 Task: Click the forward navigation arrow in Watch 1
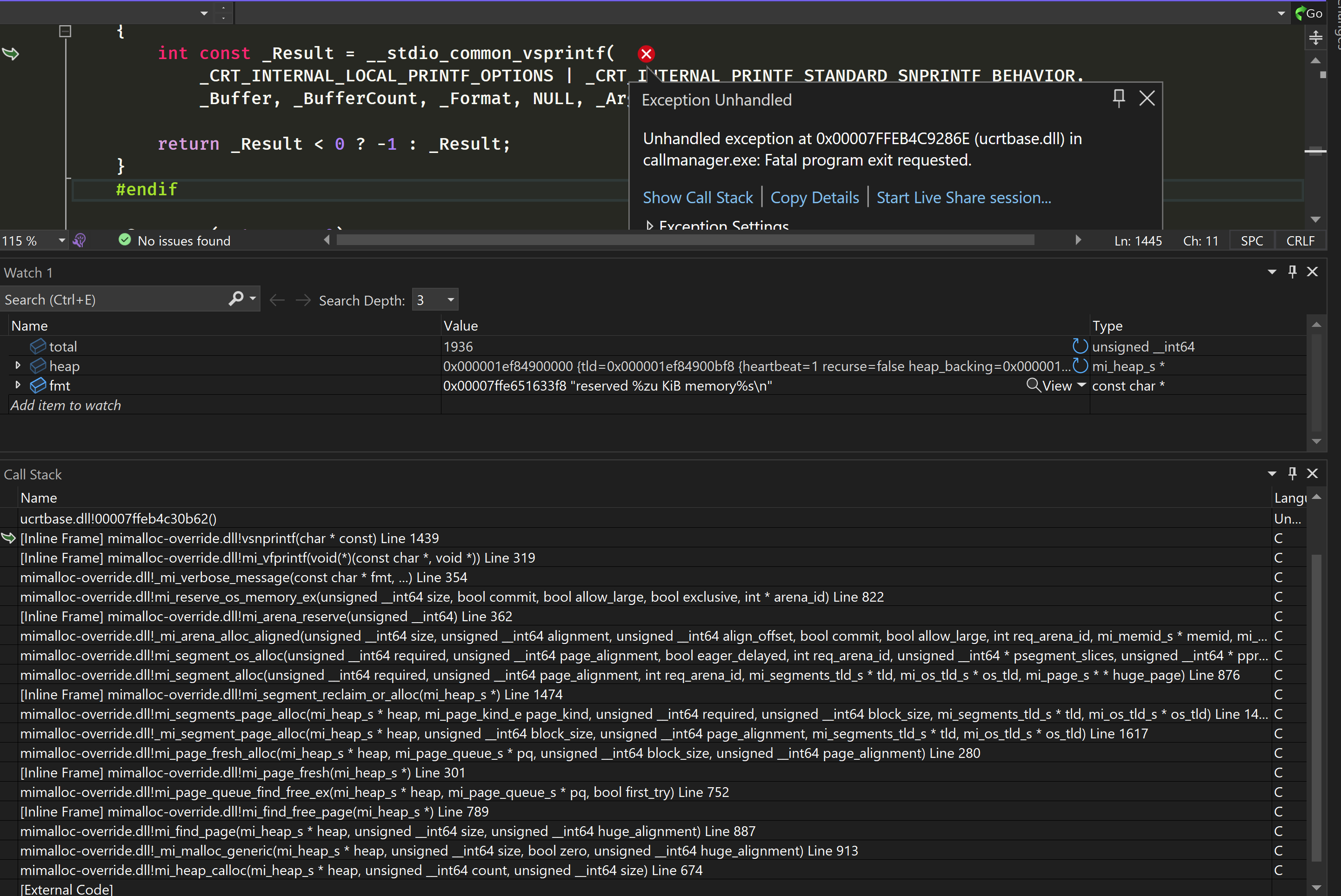pyautogui.click(x=303, y=299)
